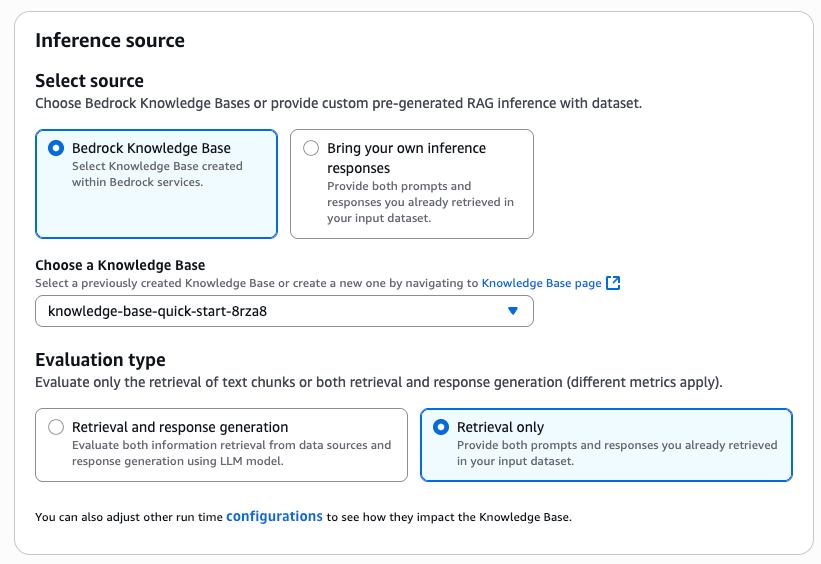
Task: Choose the Bring your own inference responses radio
Action: point(311,148)
